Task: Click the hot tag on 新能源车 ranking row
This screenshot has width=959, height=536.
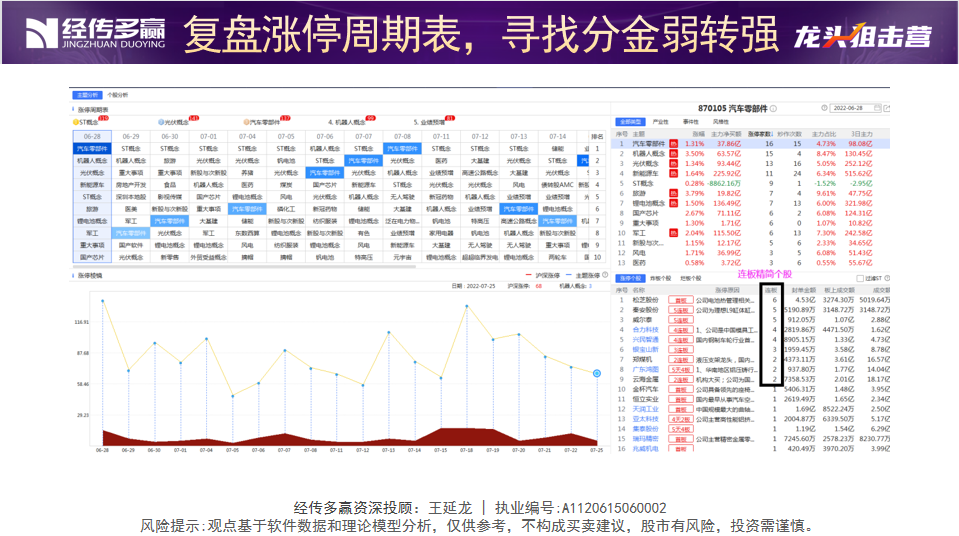Action: click(673, 173)
